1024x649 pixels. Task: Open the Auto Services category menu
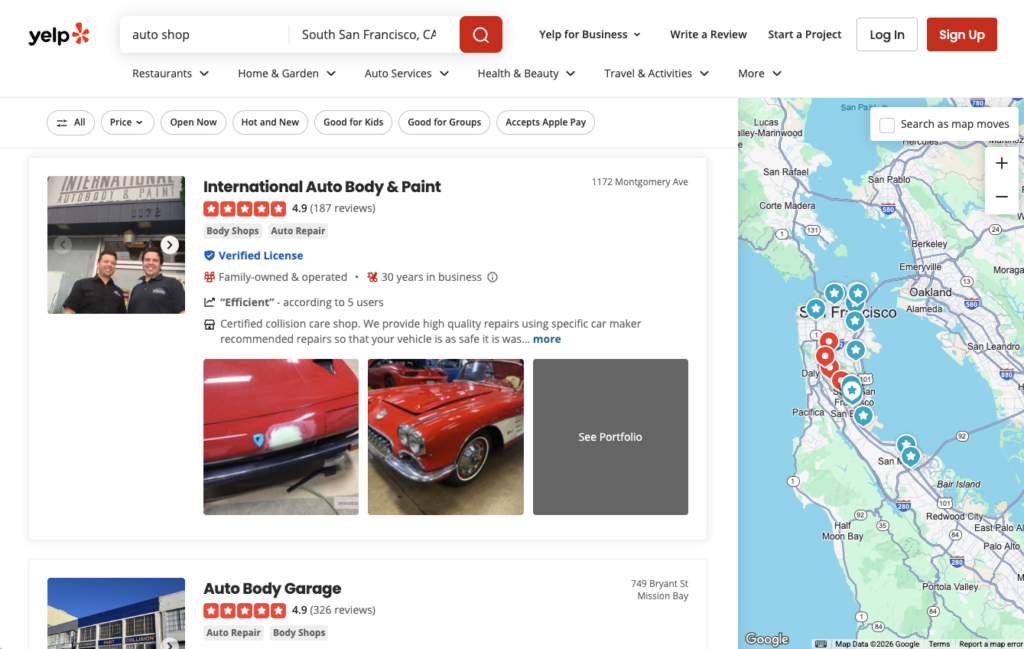coord(406,73)
